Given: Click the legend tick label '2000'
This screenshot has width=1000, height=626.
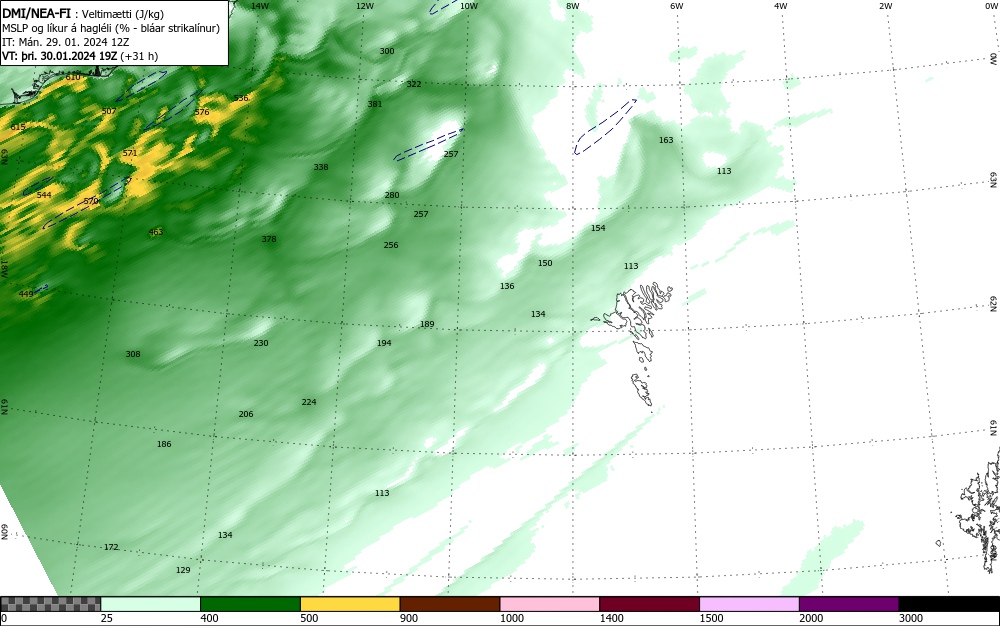Looking at the screenshot, I should (x=811, y=618).
